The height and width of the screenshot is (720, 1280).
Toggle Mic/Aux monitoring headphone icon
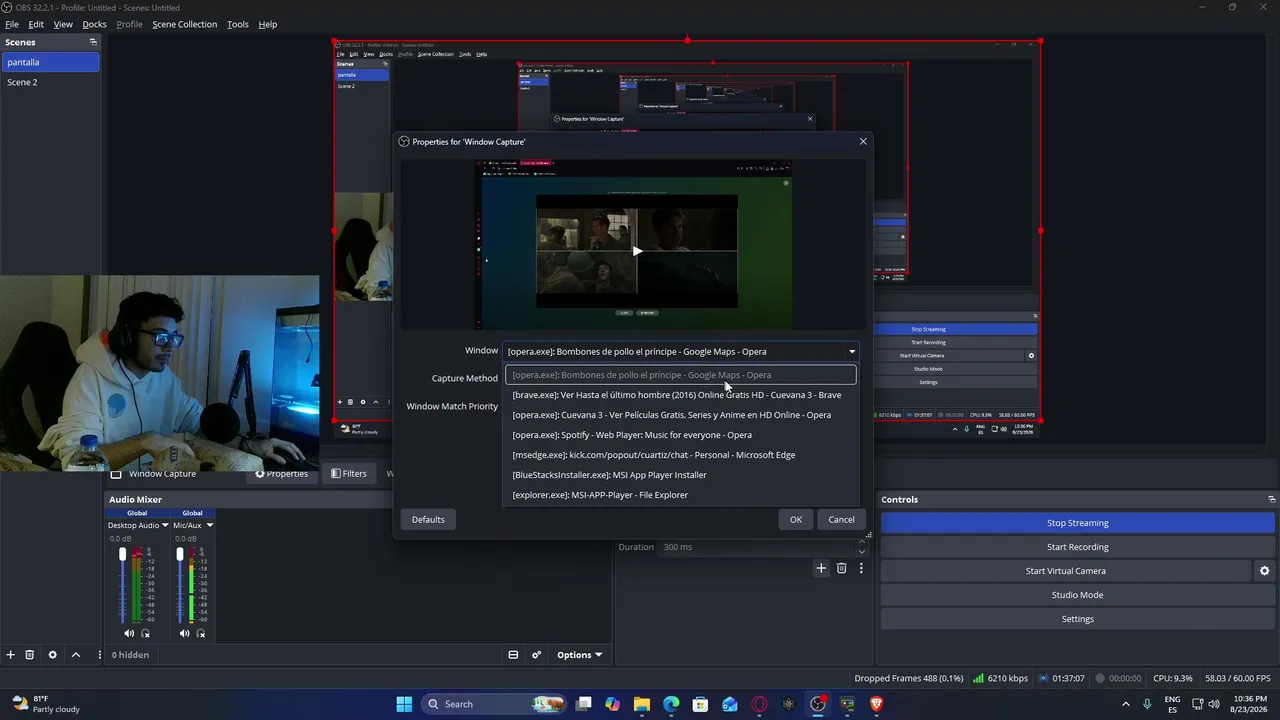point(201,633)
